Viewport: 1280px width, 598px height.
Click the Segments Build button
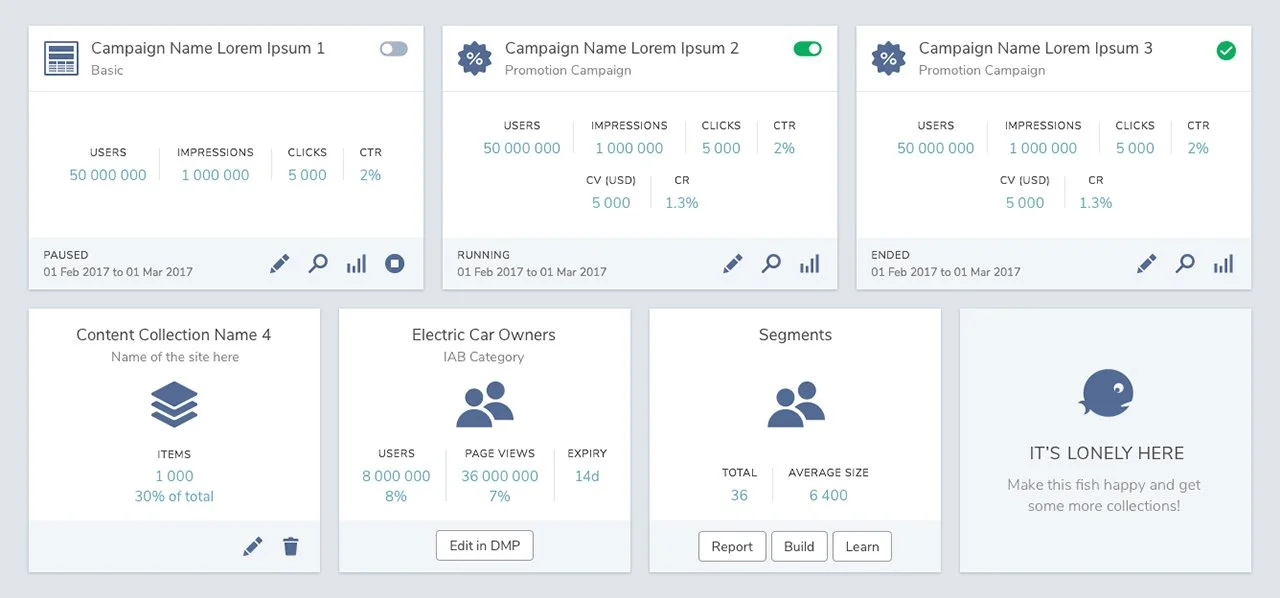pos(799,547)
